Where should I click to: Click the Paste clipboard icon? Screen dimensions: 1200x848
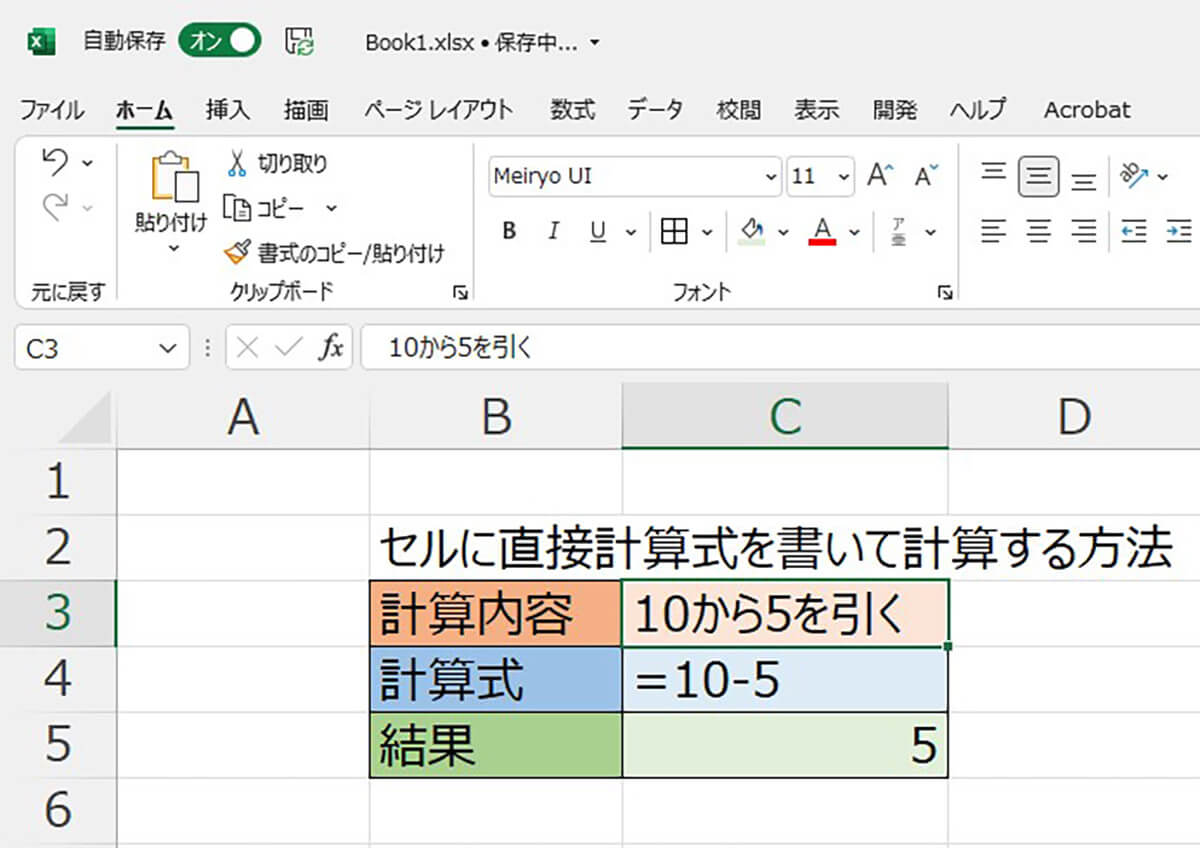[x=172, y=180]
